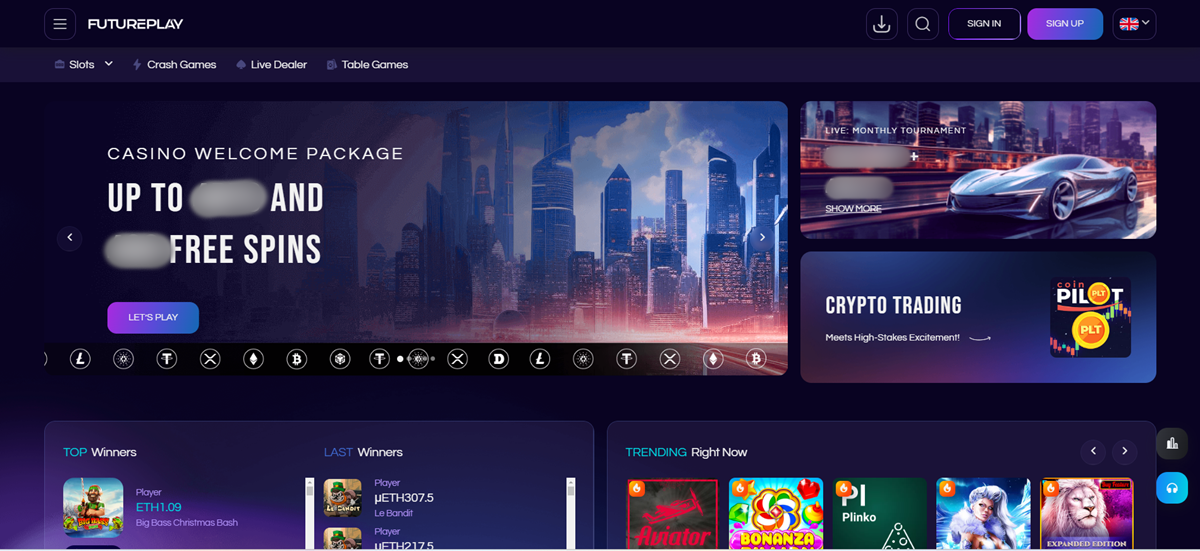Click the Meets High-Stakes Excitement text
The height and width of the screenshot is (551, 1200).
(893, 337)
